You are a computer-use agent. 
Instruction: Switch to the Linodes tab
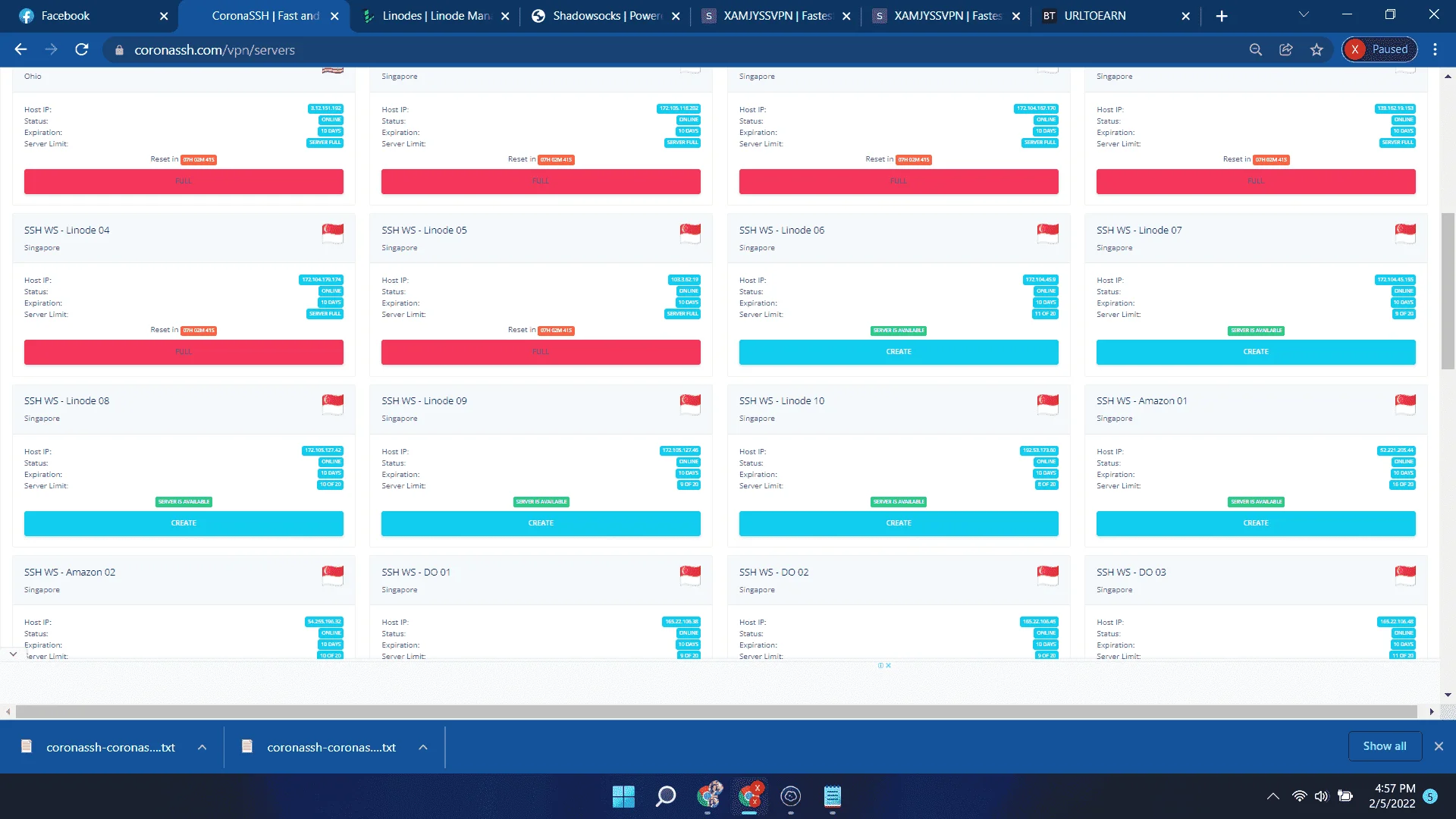pos(435,16)
